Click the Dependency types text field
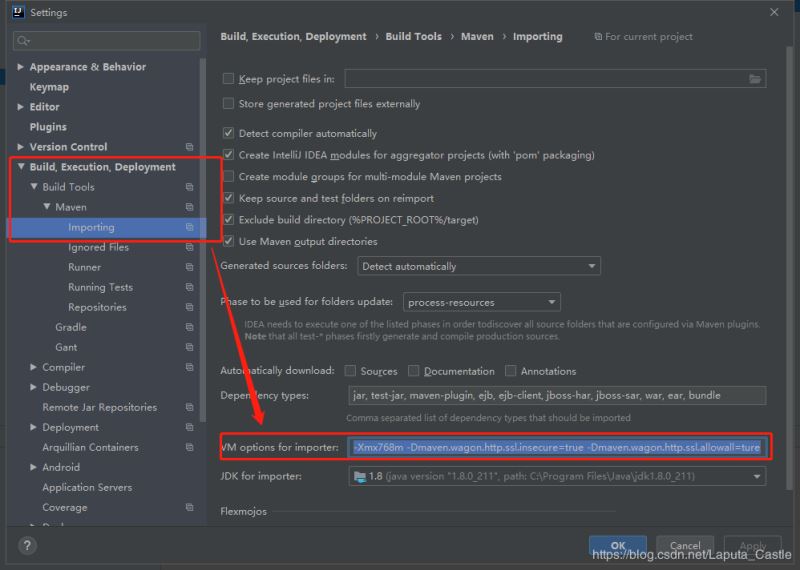Viewport: 800px width, 570px height. click(x=557, y=395)
